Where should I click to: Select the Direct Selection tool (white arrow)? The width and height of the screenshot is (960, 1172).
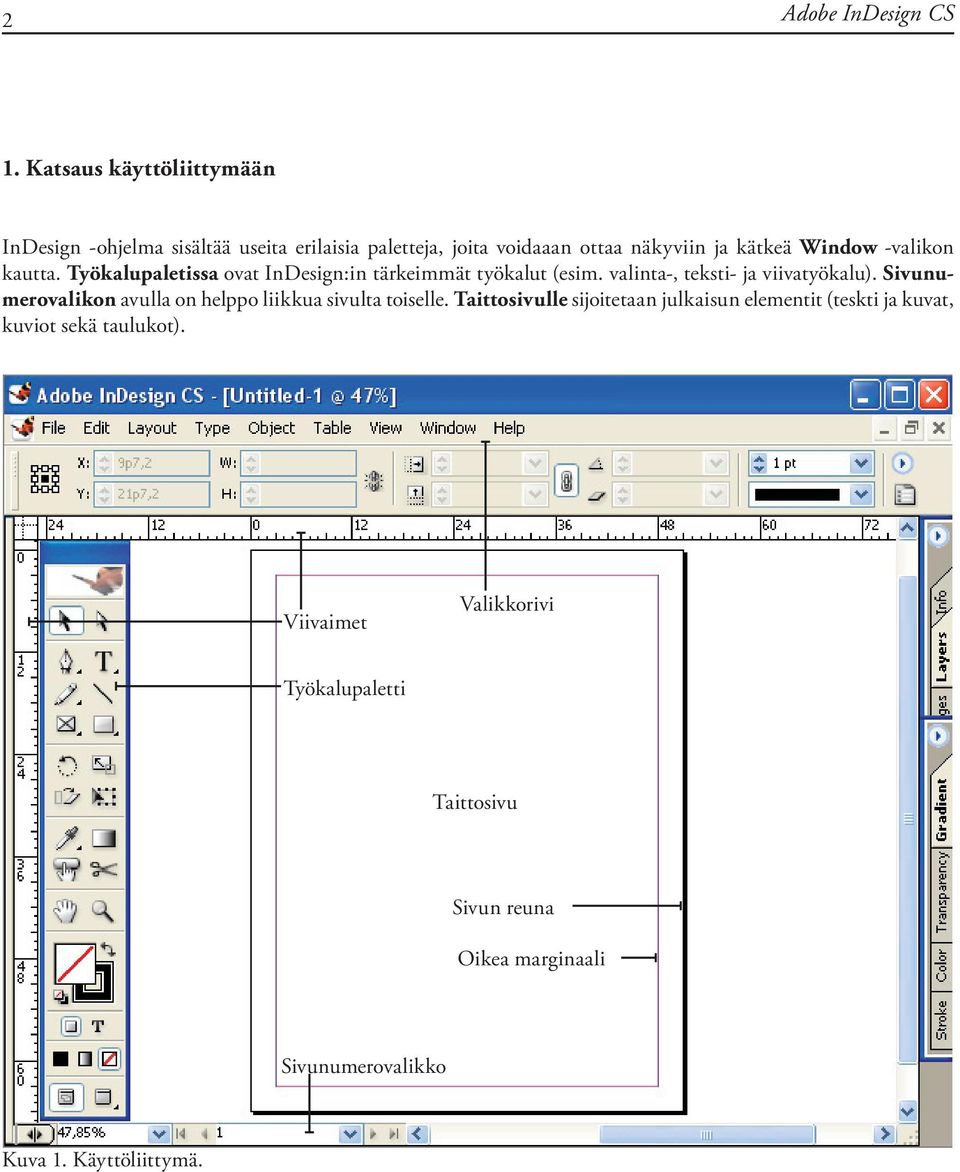click(x=102, y=620)
